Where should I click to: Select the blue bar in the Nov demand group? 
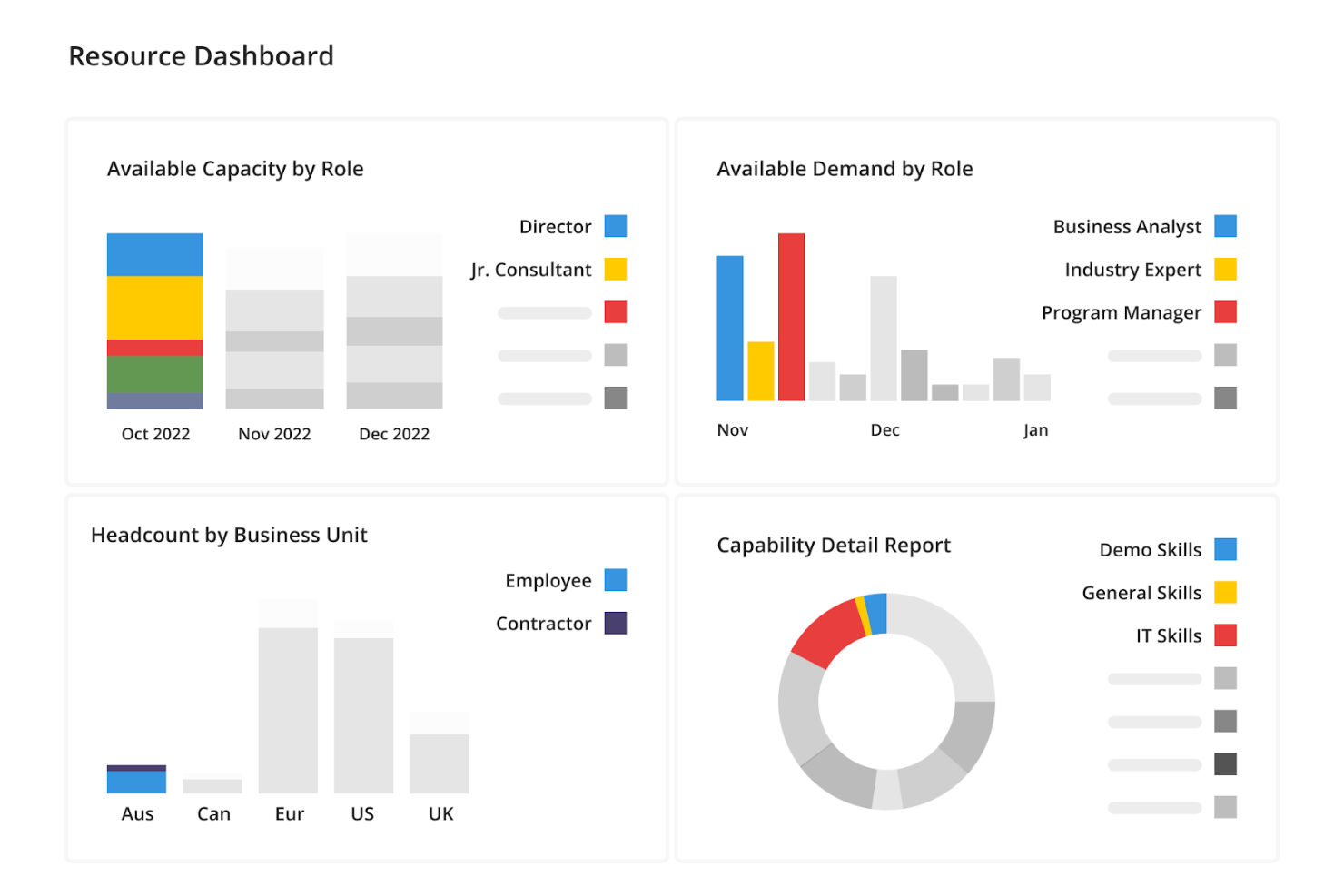729,328
